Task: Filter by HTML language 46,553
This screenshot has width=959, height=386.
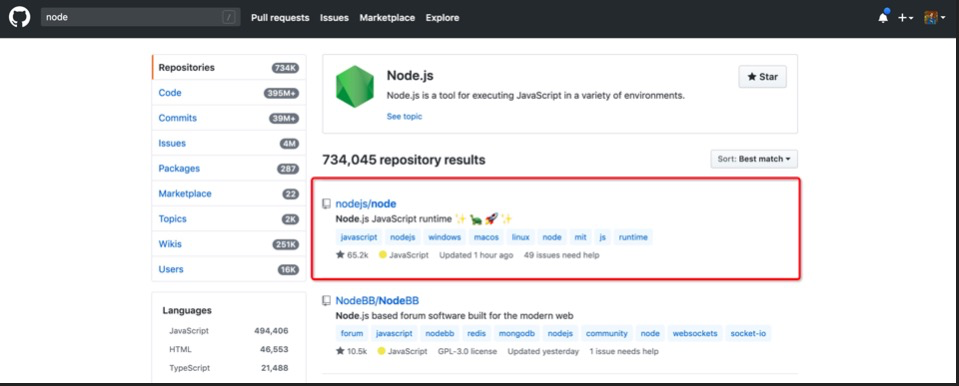Action: click(229, 349)
